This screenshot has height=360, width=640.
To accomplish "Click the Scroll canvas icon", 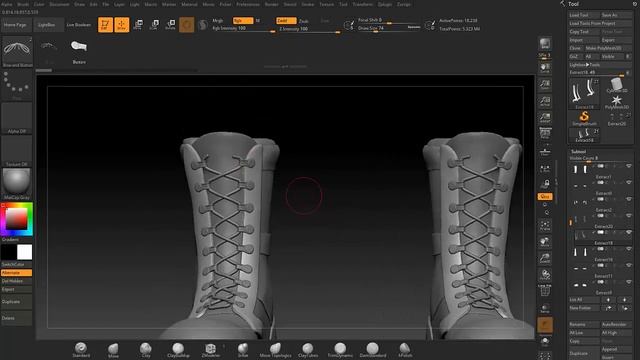I will 544,68.
